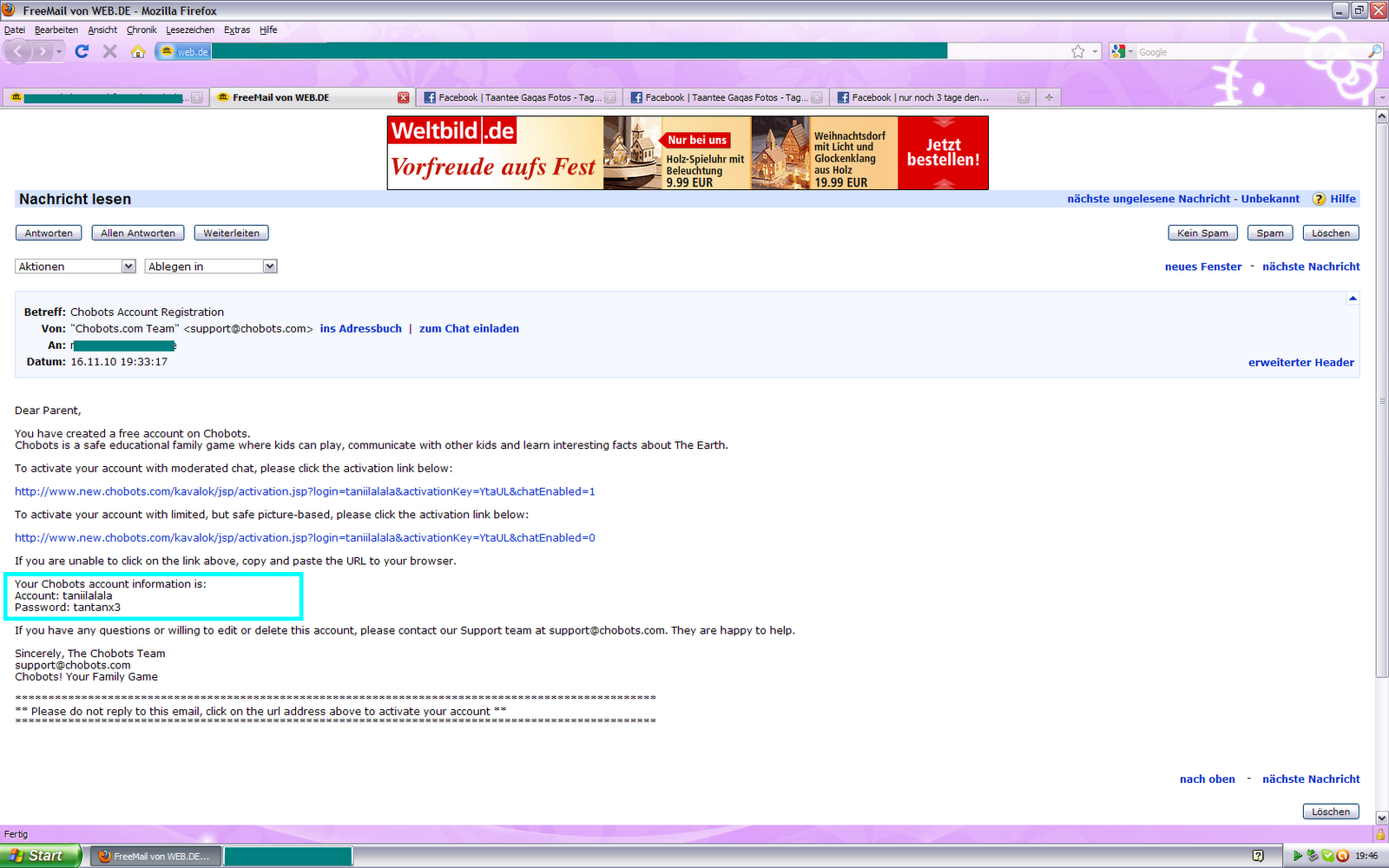Open the Ansicht menu
This screenshot has width=1389, height=868.
102,30
